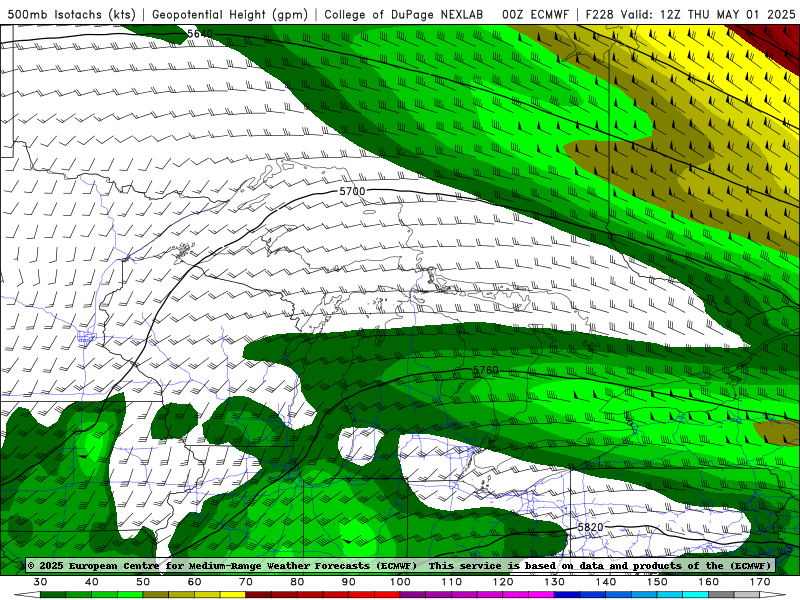Click the 130 label on the color scale
The width and height of the screenshot is (800, 600).
555,582
